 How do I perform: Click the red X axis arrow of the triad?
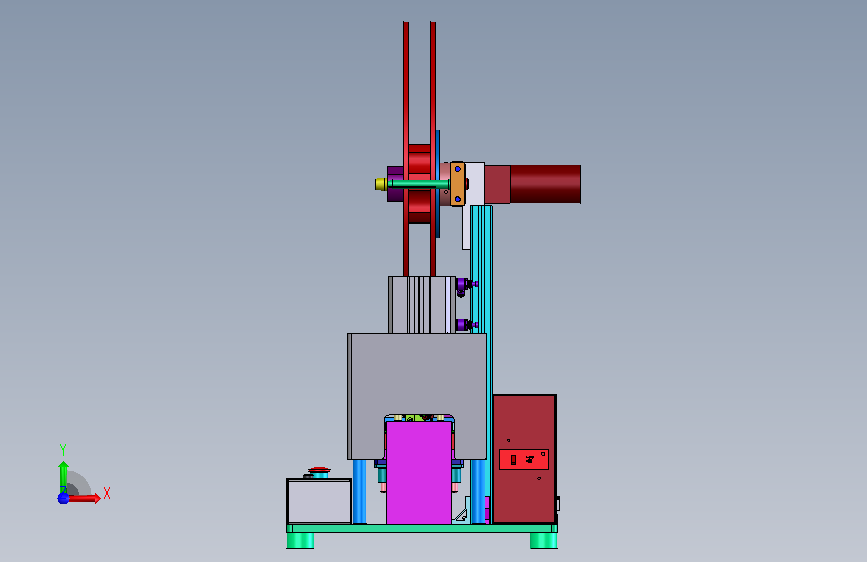85,498
